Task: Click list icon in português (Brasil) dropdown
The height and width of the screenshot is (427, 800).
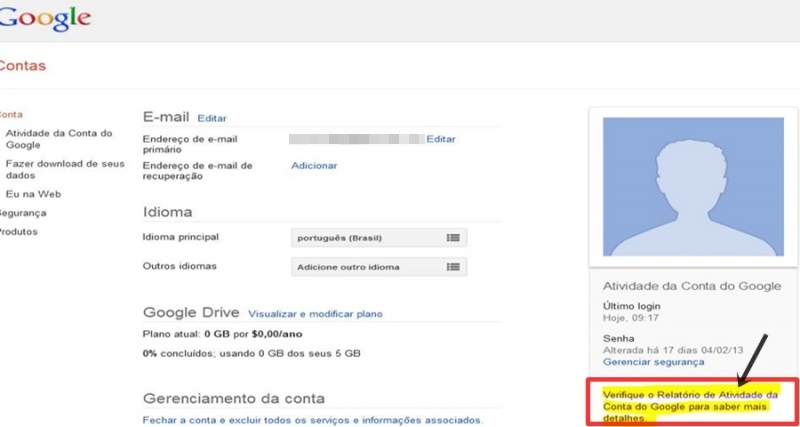Action: click(x=453, y=238)
